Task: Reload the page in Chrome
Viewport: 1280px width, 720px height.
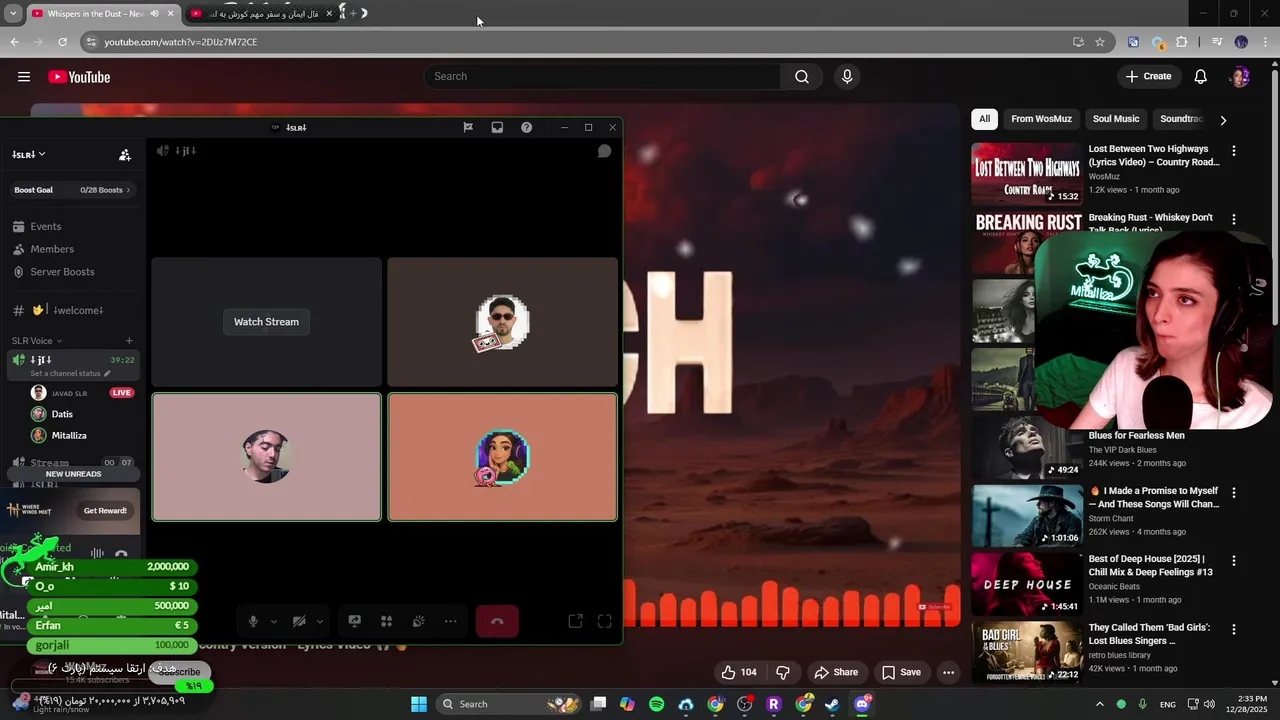Action: [x=62, y=42]
